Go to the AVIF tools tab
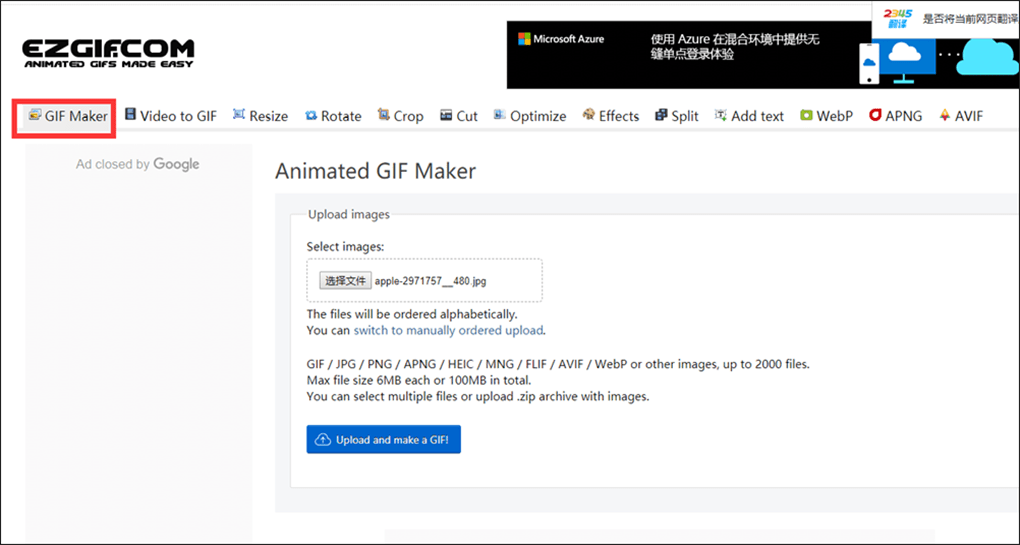This screenshot has width=1020, height=545. 961,116
